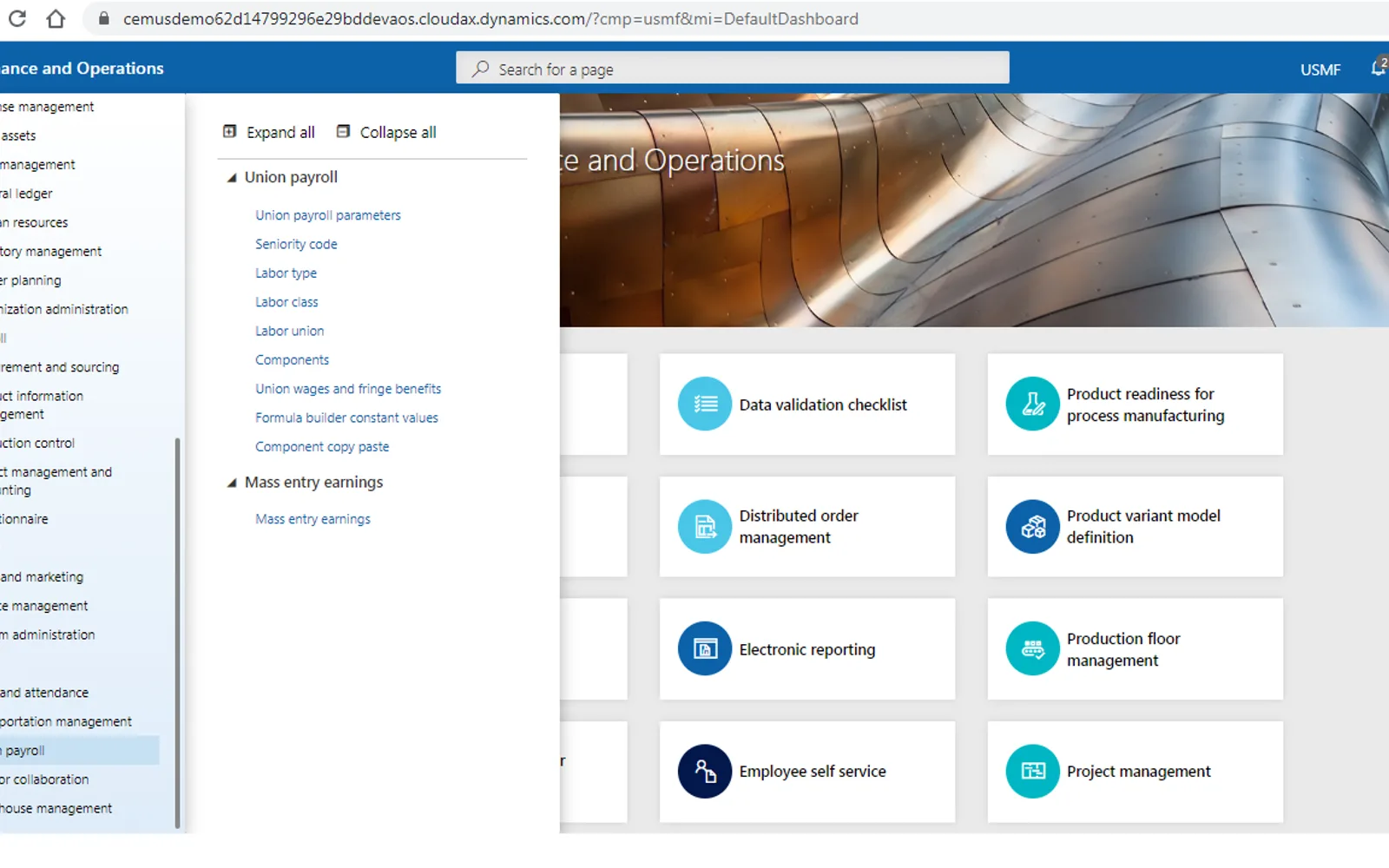Click the Expand all plus icon
This screenshot has width=1389, height=868.
click(229, 132)
